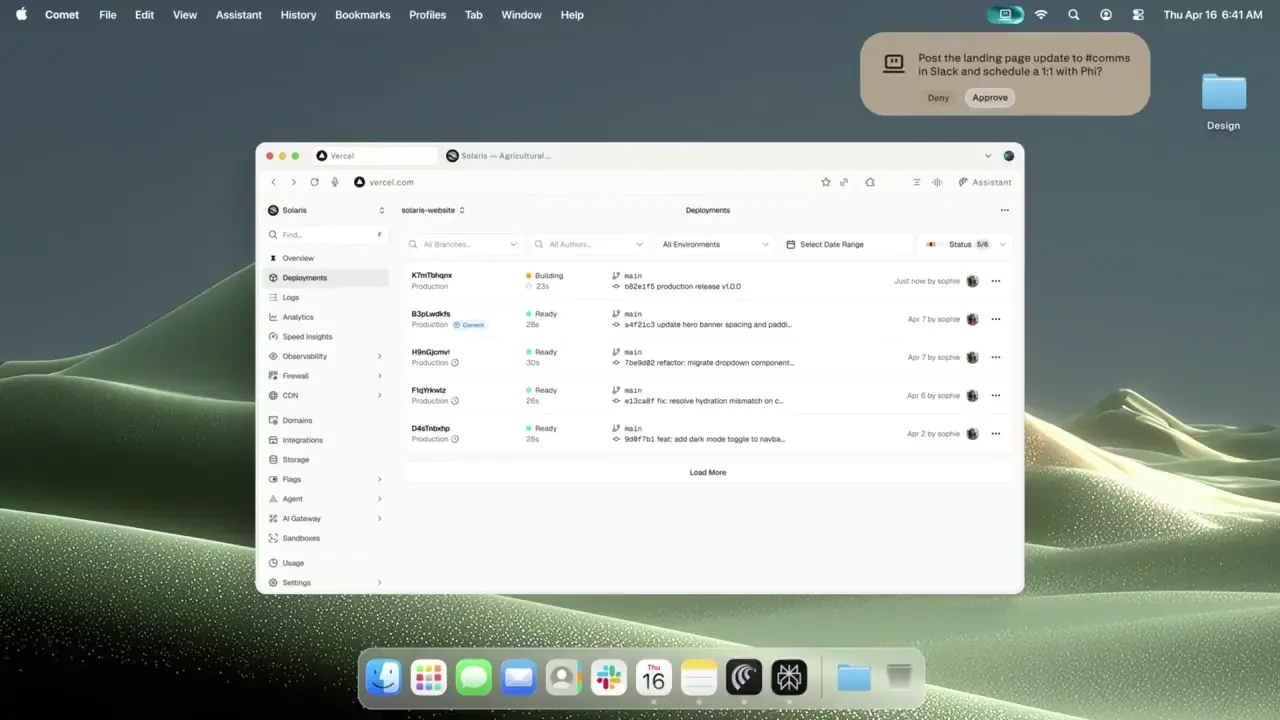
Task: Open the Agent section
Action: [x=326, y=499]
